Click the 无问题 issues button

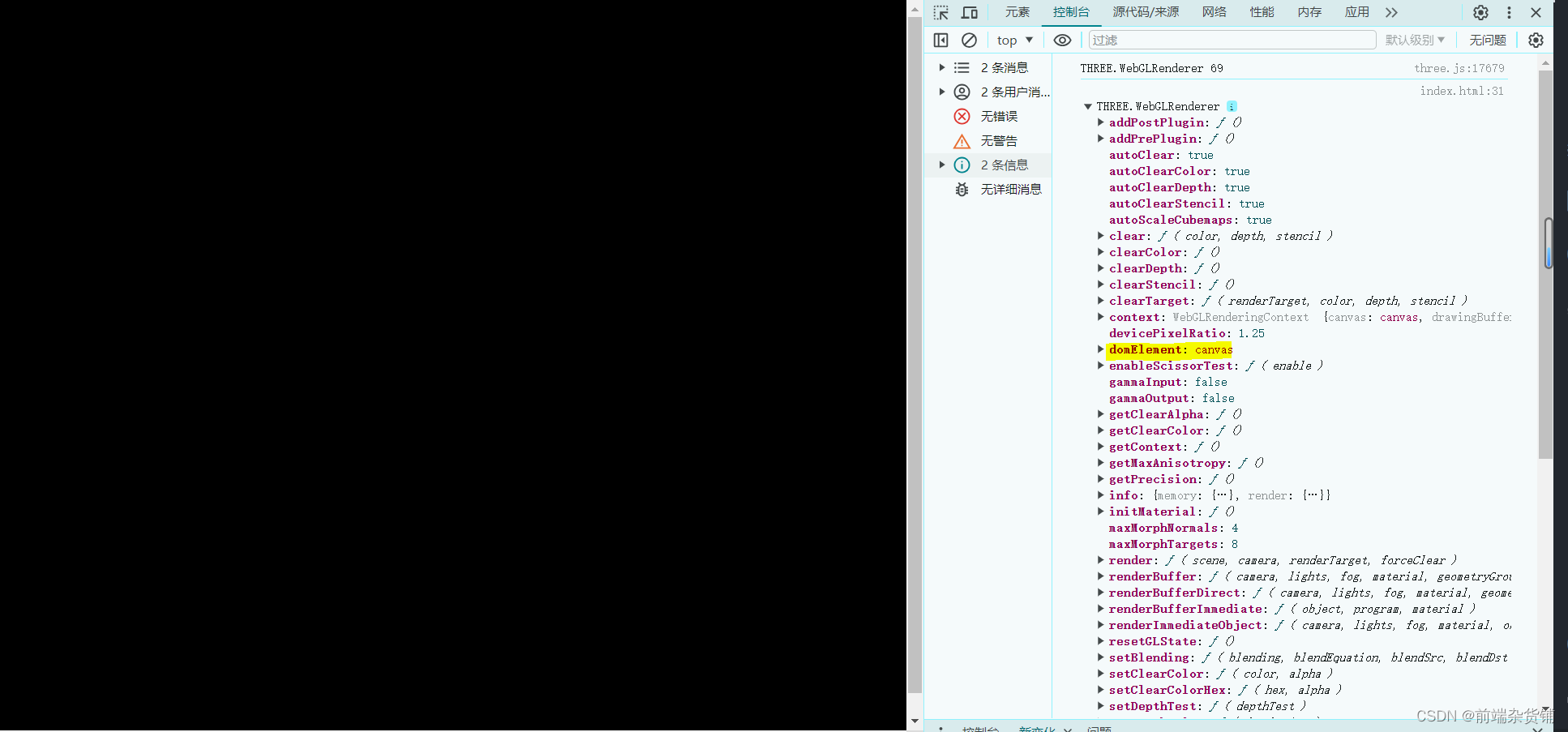click(x=1488, y=40)
